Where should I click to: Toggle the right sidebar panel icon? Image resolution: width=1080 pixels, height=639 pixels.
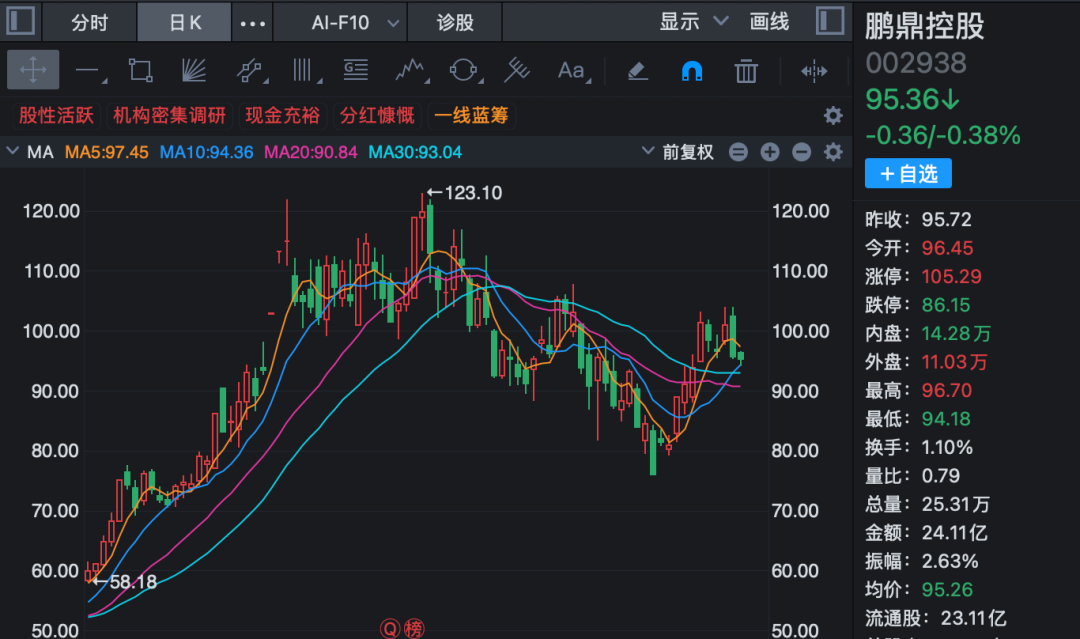click(x=830, y=21)
